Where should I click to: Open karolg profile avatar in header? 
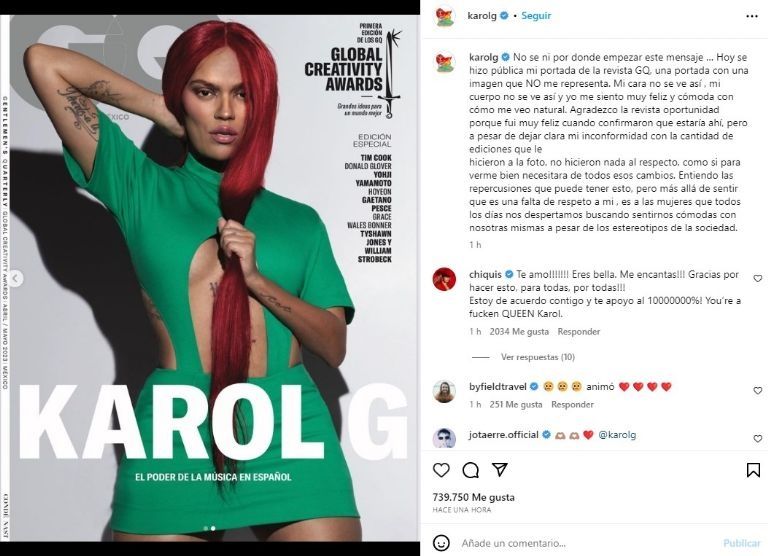click(445, 16)
